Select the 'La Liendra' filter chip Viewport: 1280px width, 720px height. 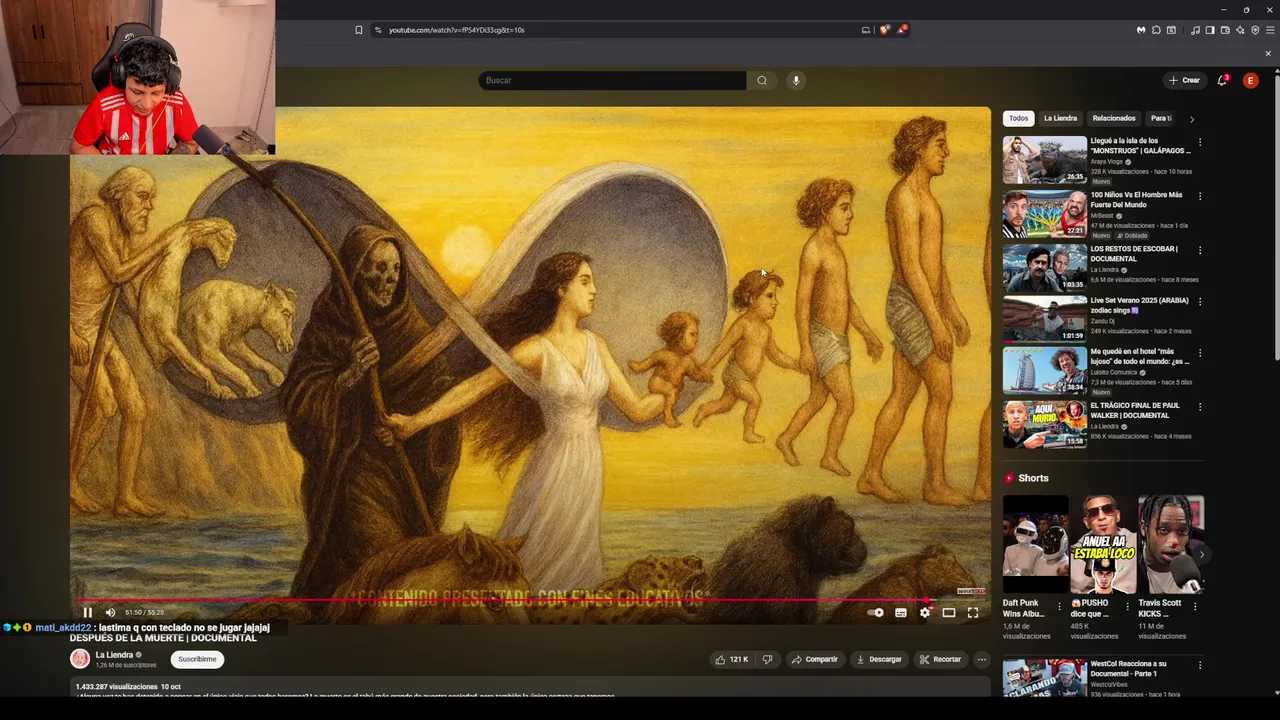[x=1060, y=118]
